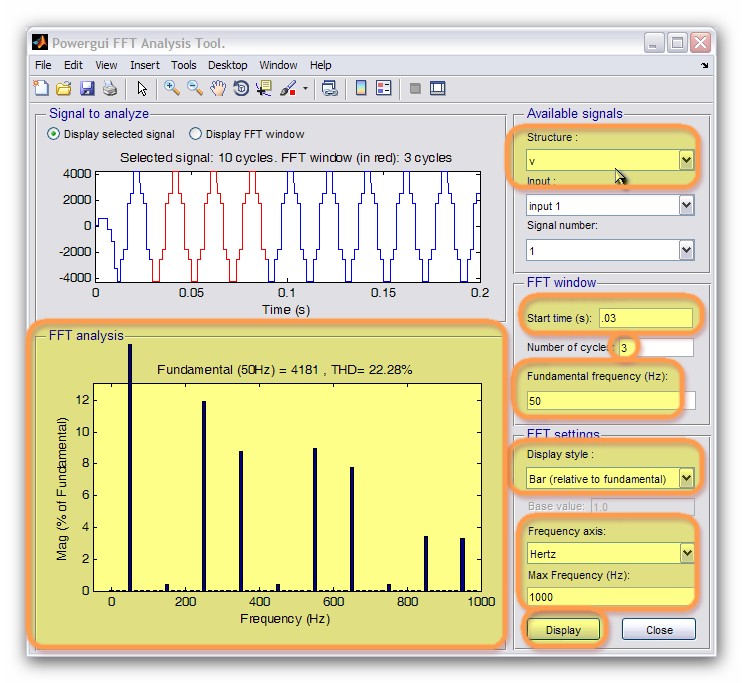
Task: Open the Insert menu
Action: [x=145, y=65]
